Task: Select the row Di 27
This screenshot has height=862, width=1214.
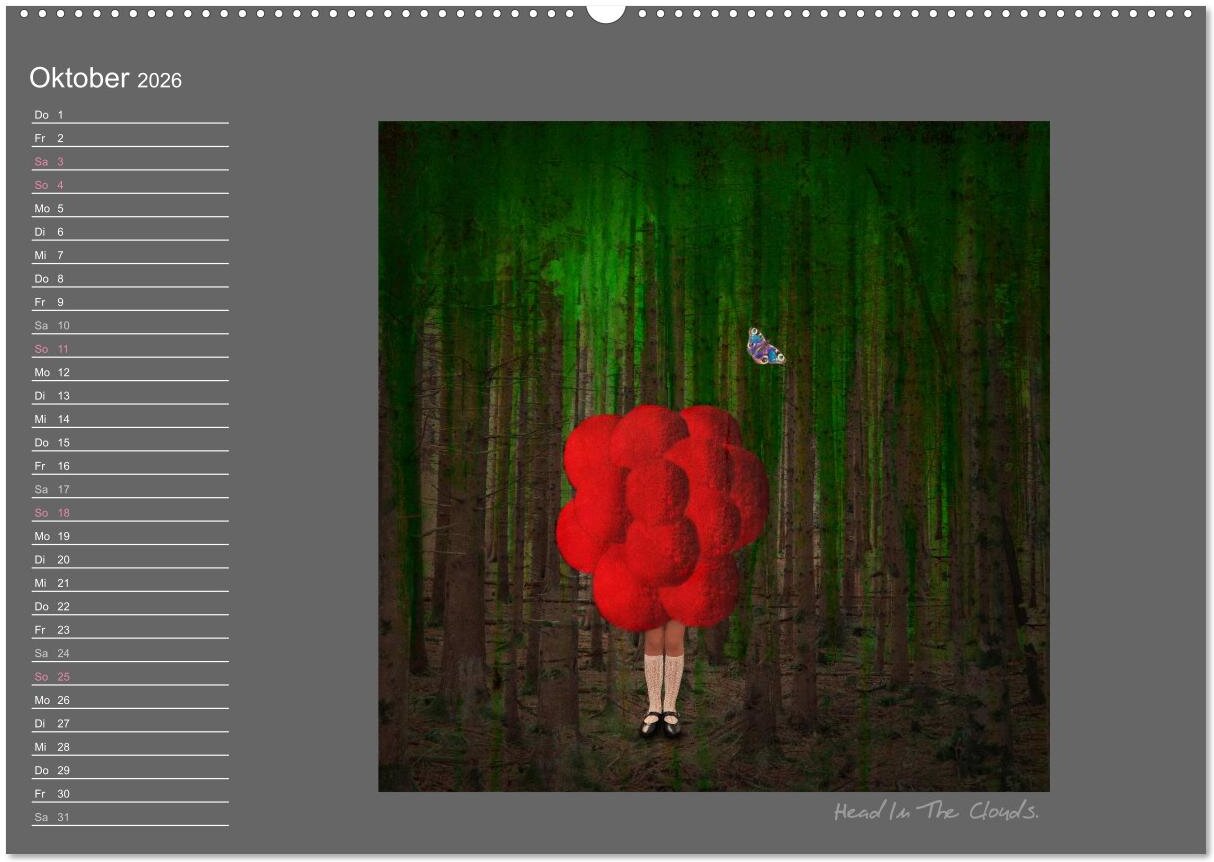Action: click(x=130, y=723)
